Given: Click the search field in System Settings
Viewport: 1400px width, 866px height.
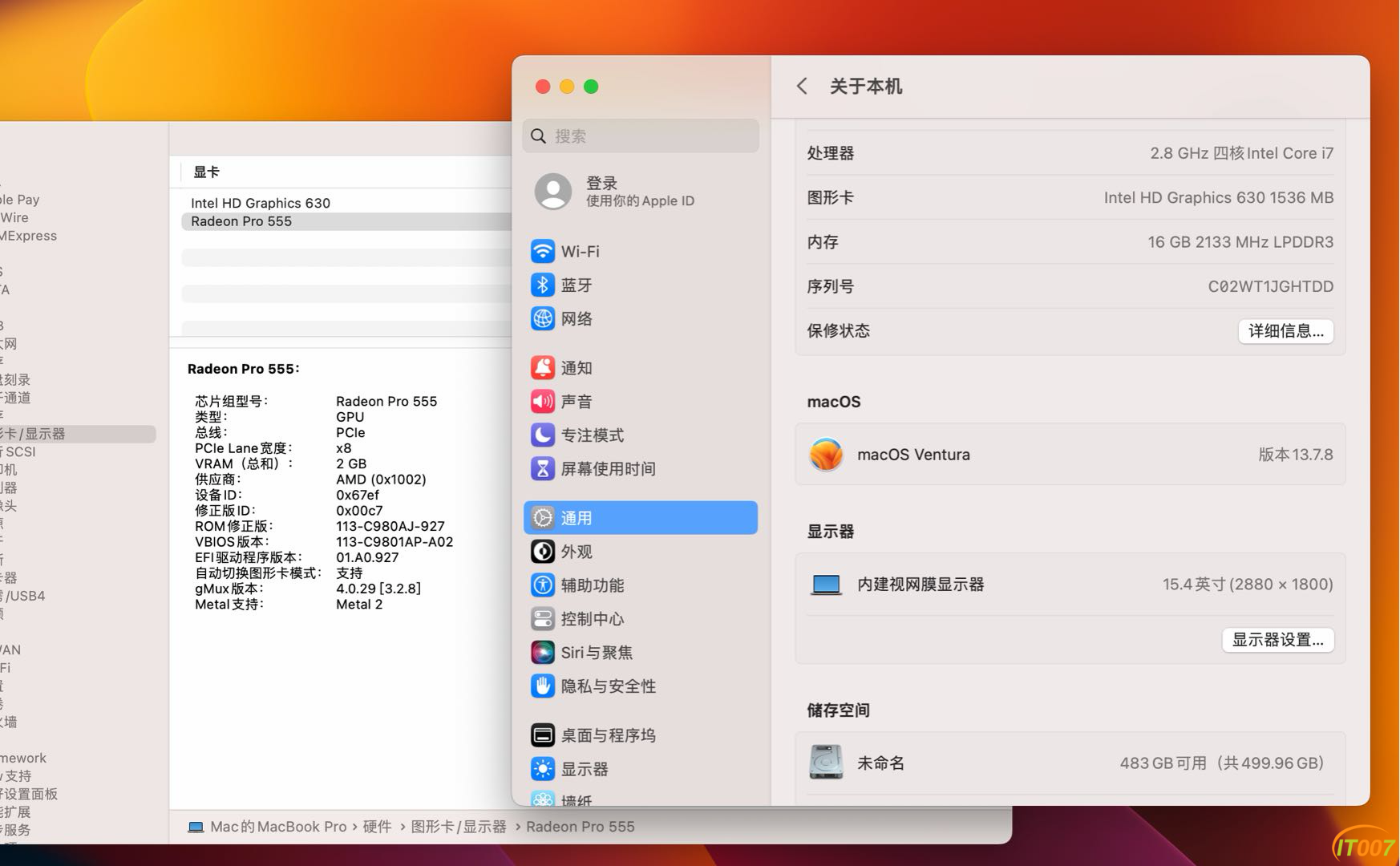Looking at the screenshot, I should 641,136.
